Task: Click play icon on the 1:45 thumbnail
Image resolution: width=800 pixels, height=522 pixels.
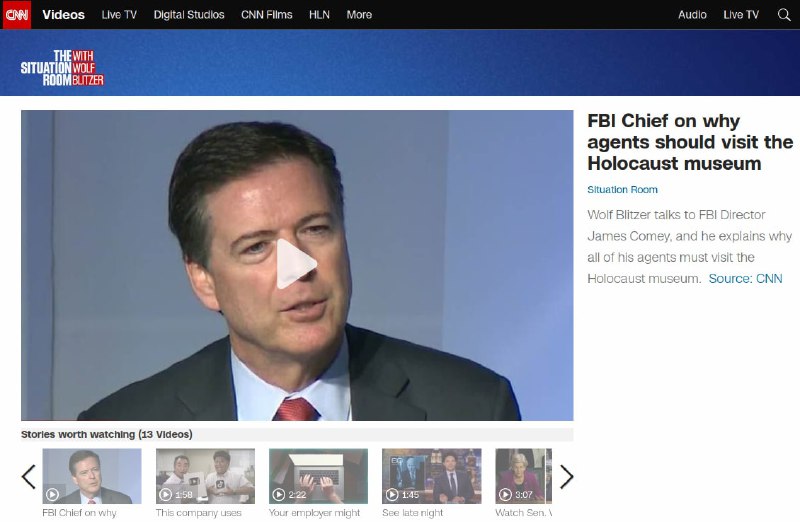Action: pos(392,494)
